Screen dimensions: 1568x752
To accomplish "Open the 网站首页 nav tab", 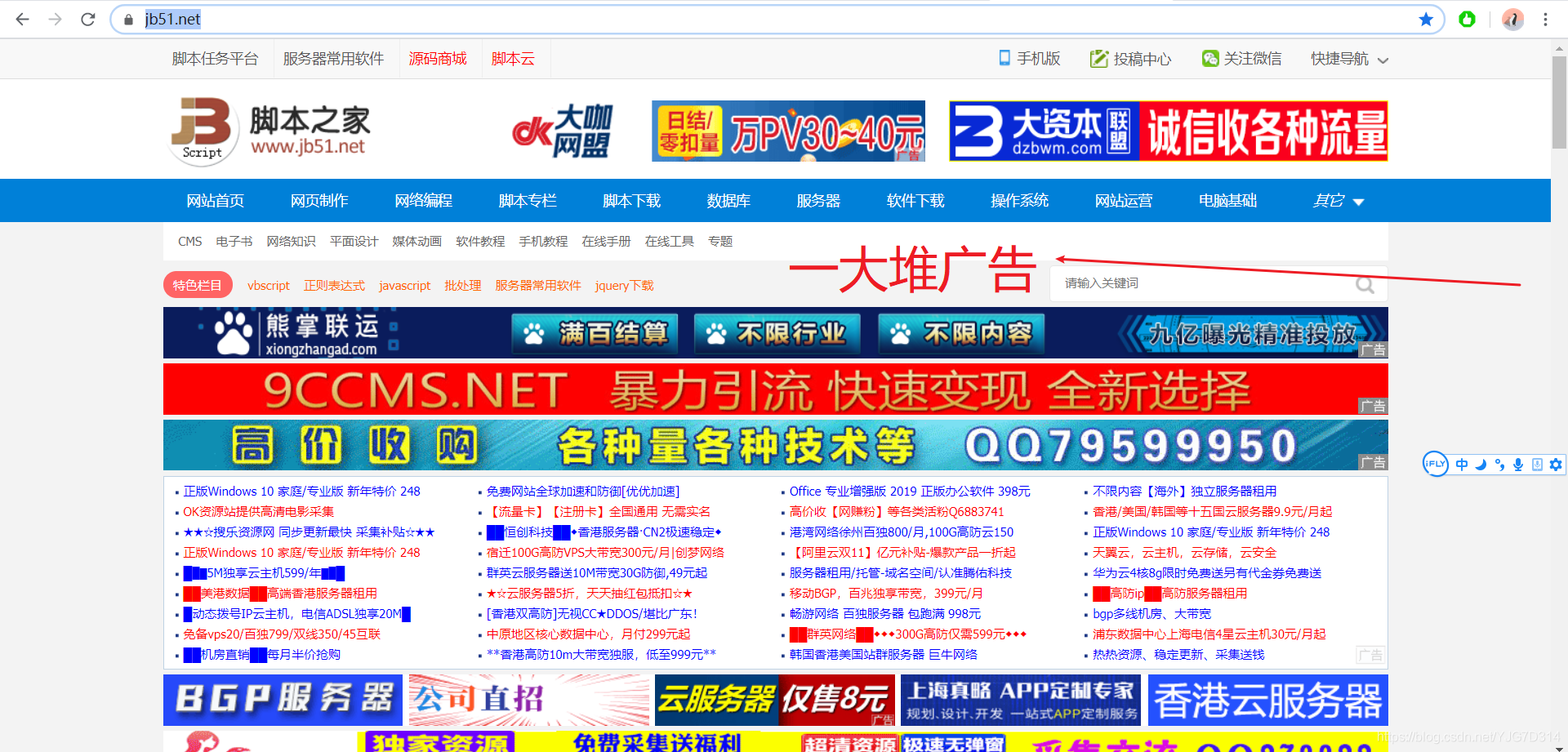I will (x=215, y=201).
